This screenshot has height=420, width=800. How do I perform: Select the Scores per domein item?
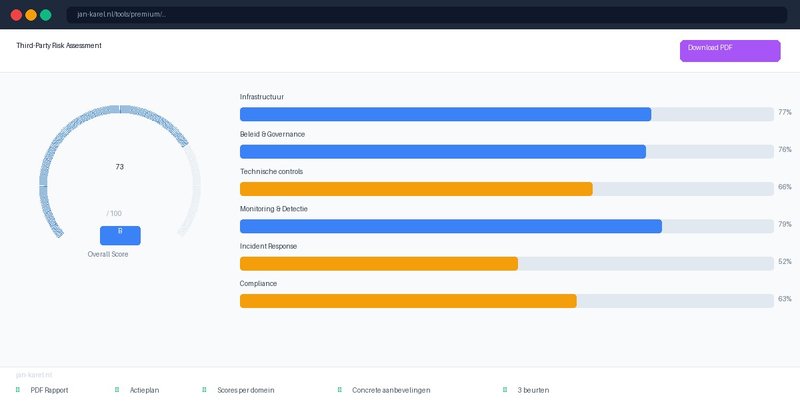coord(245,390)
